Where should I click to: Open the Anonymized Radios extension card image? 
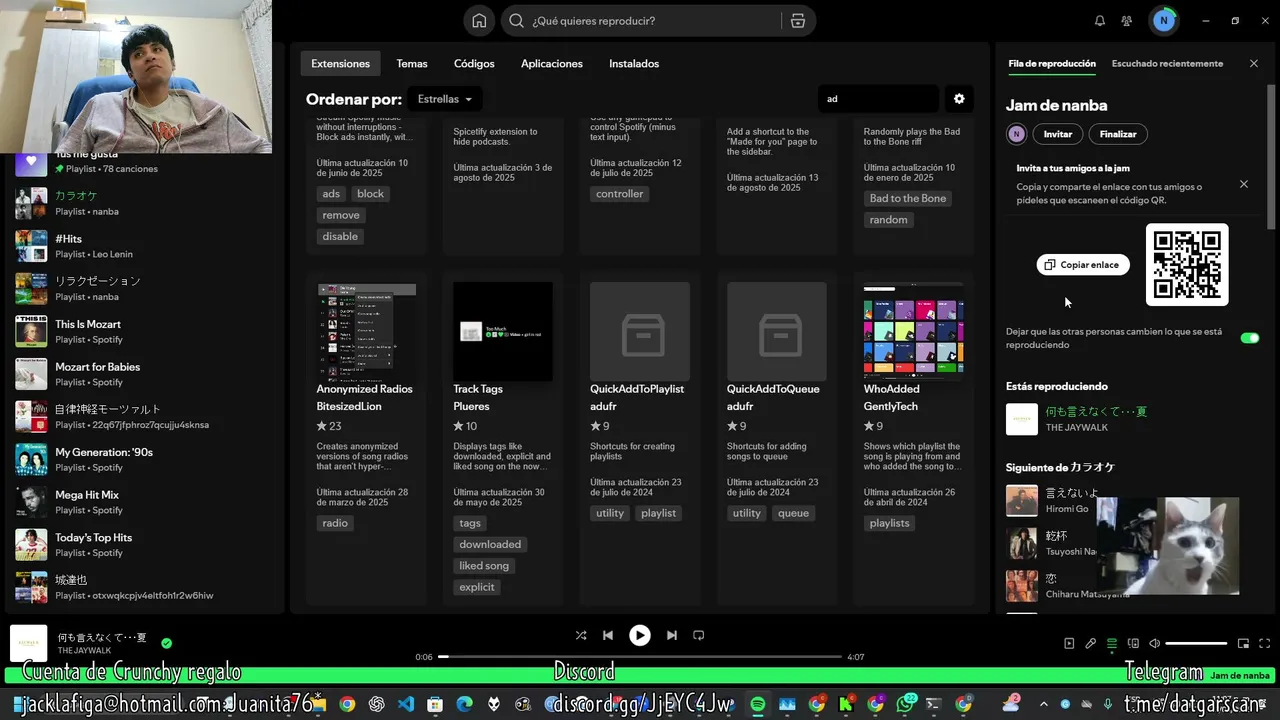[x=367, y=331]
